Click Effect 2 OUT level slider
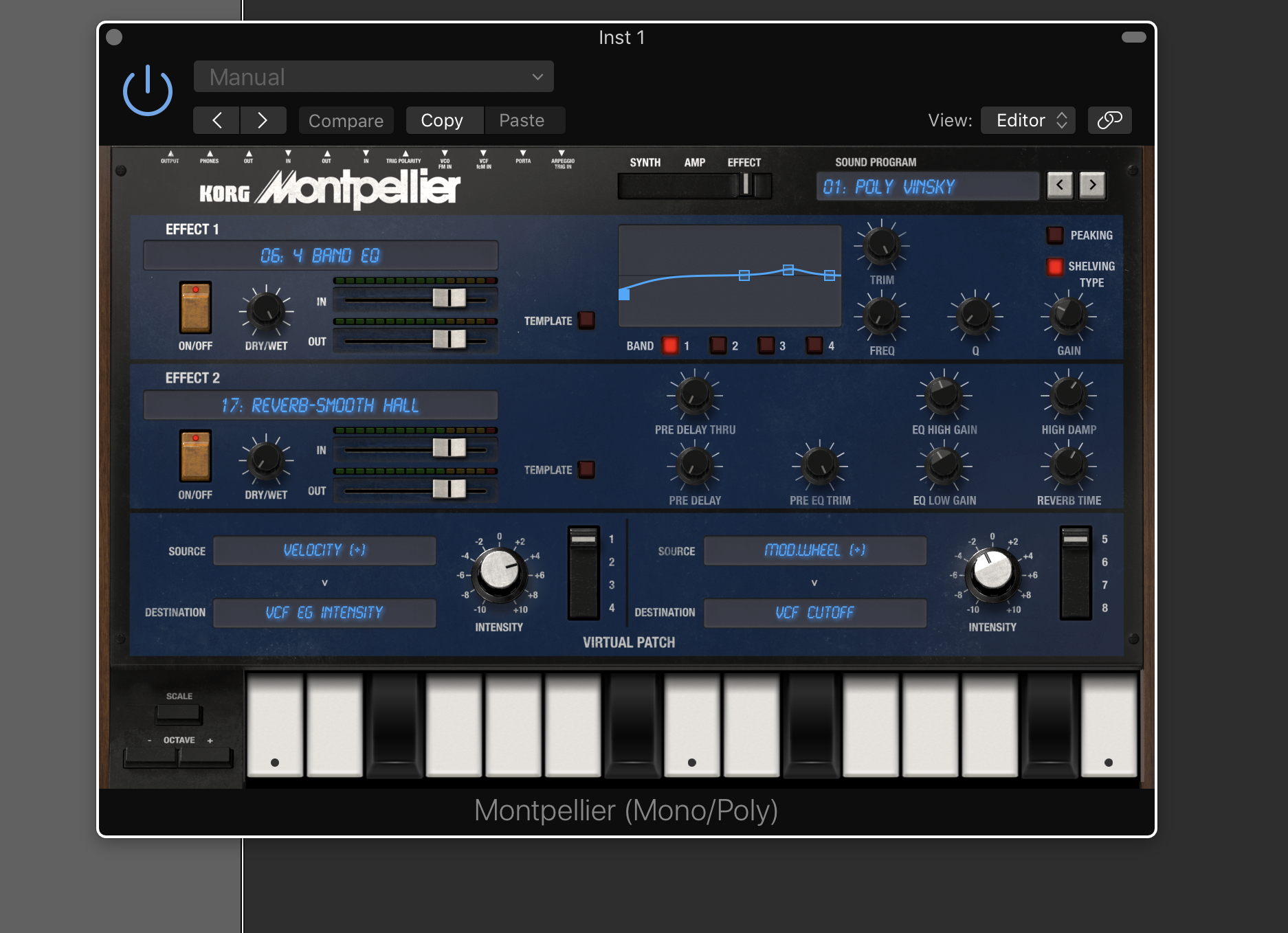The image size is (1288, 933). [449, 488]
